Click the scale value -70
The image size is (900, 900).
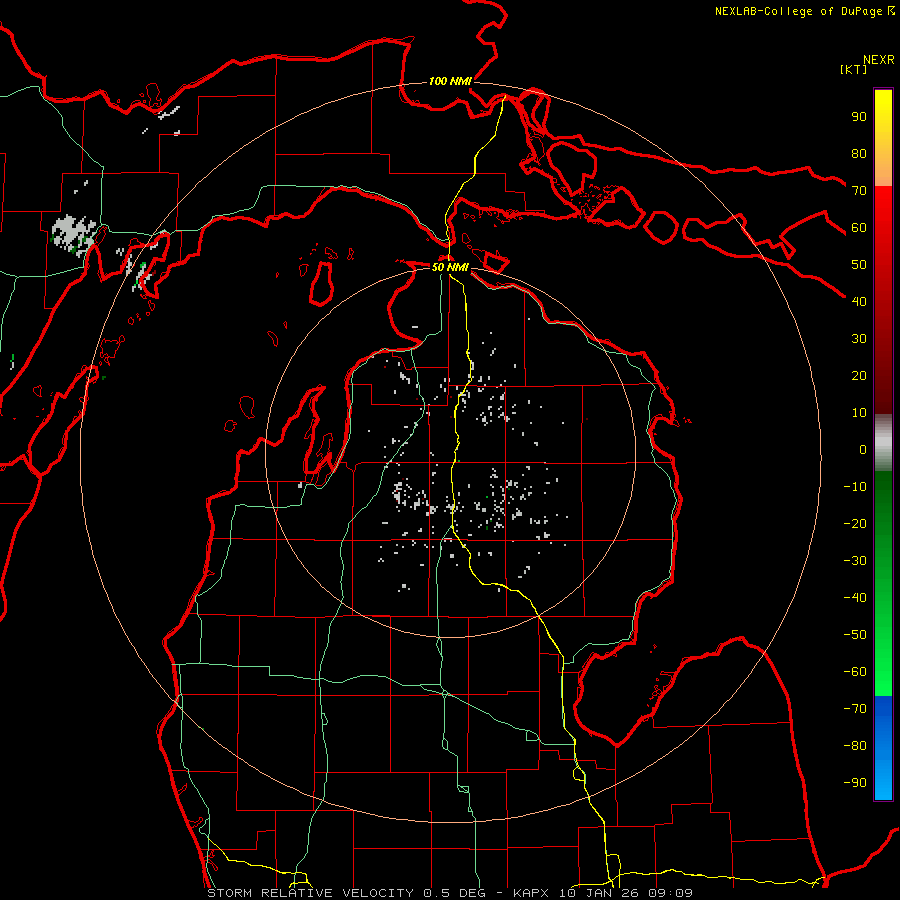[x=855, y=709]
